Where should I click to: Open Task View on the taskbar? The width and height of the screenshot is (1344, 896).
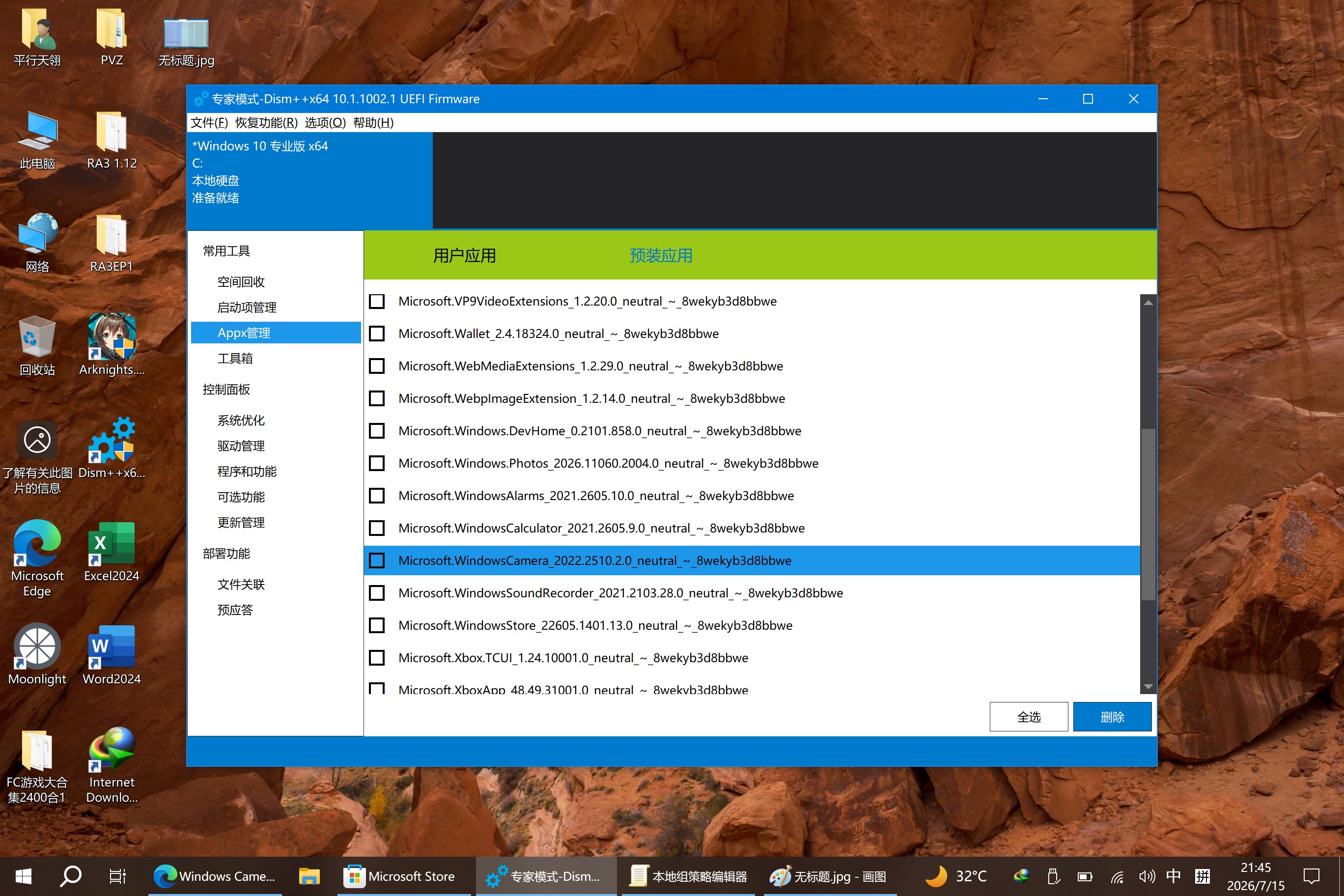coord(118,876)
